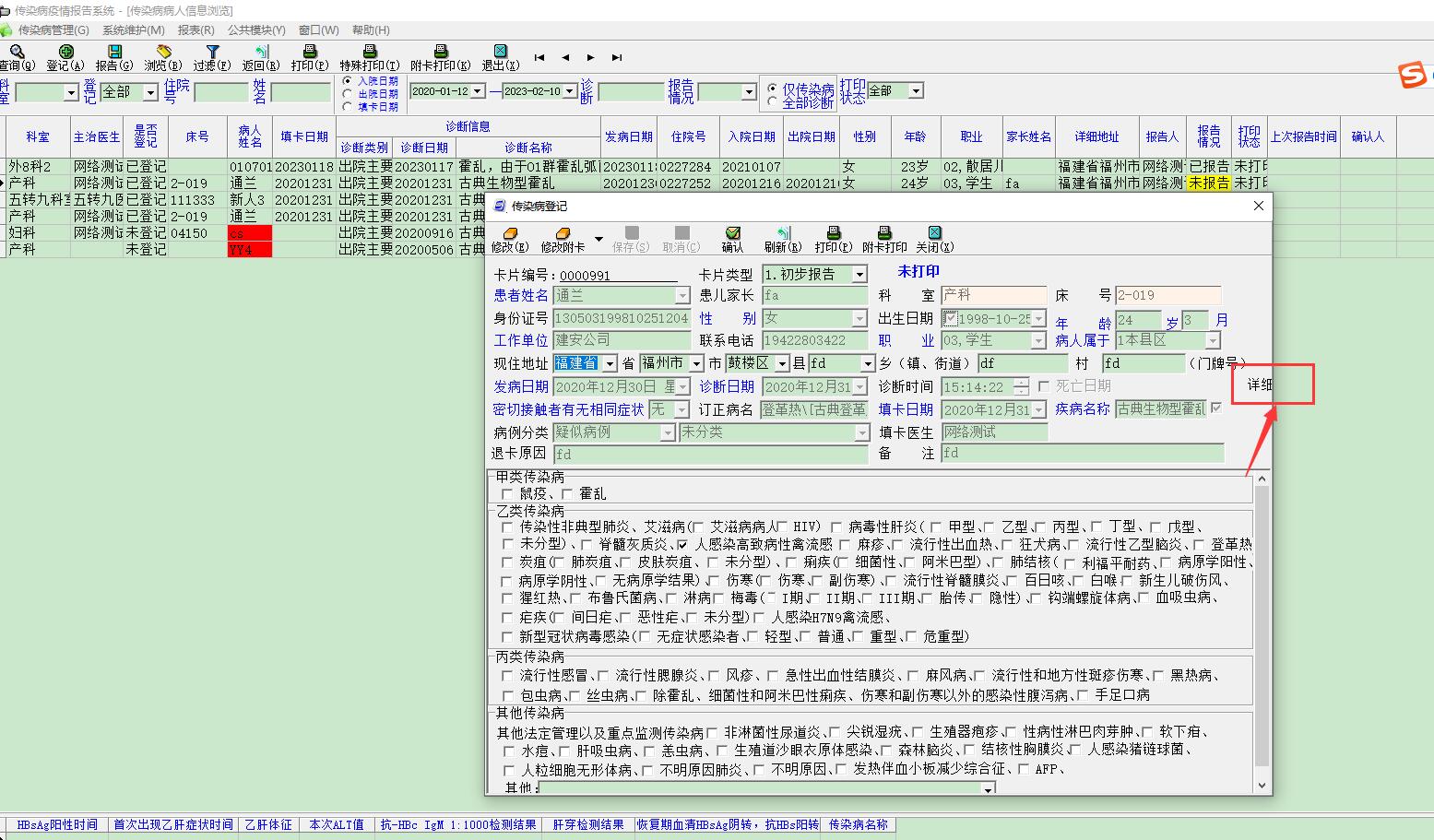Click 主治医生 column header
The width and height of the screenshot is (1434, 840).
coord(97,136)
